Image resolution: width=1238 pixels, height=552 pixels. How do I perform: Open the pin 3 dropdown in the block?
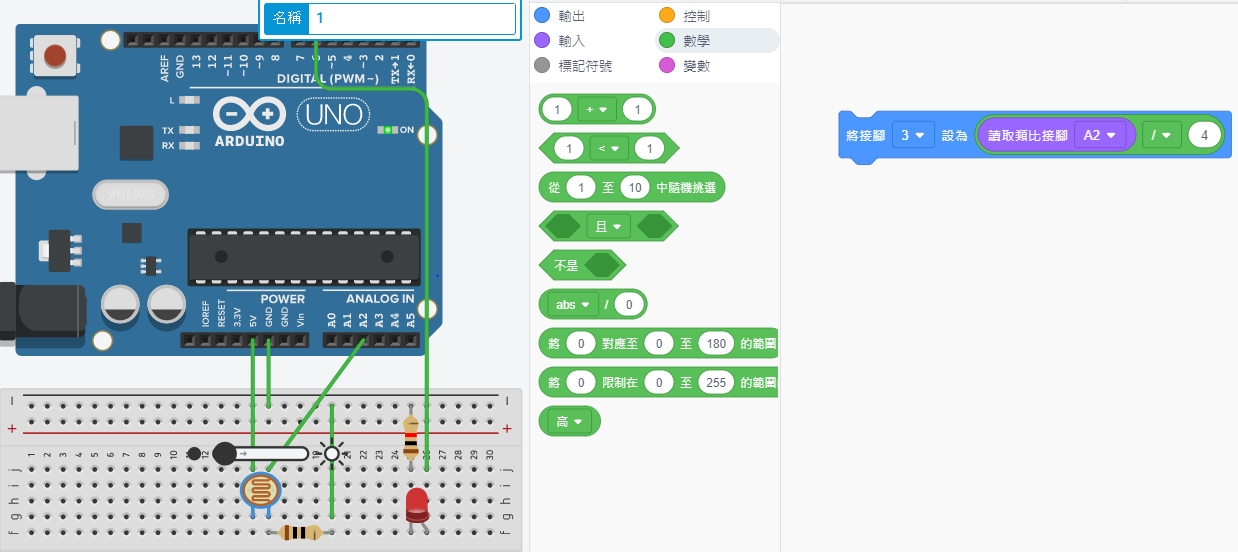(x=911, y=135)
